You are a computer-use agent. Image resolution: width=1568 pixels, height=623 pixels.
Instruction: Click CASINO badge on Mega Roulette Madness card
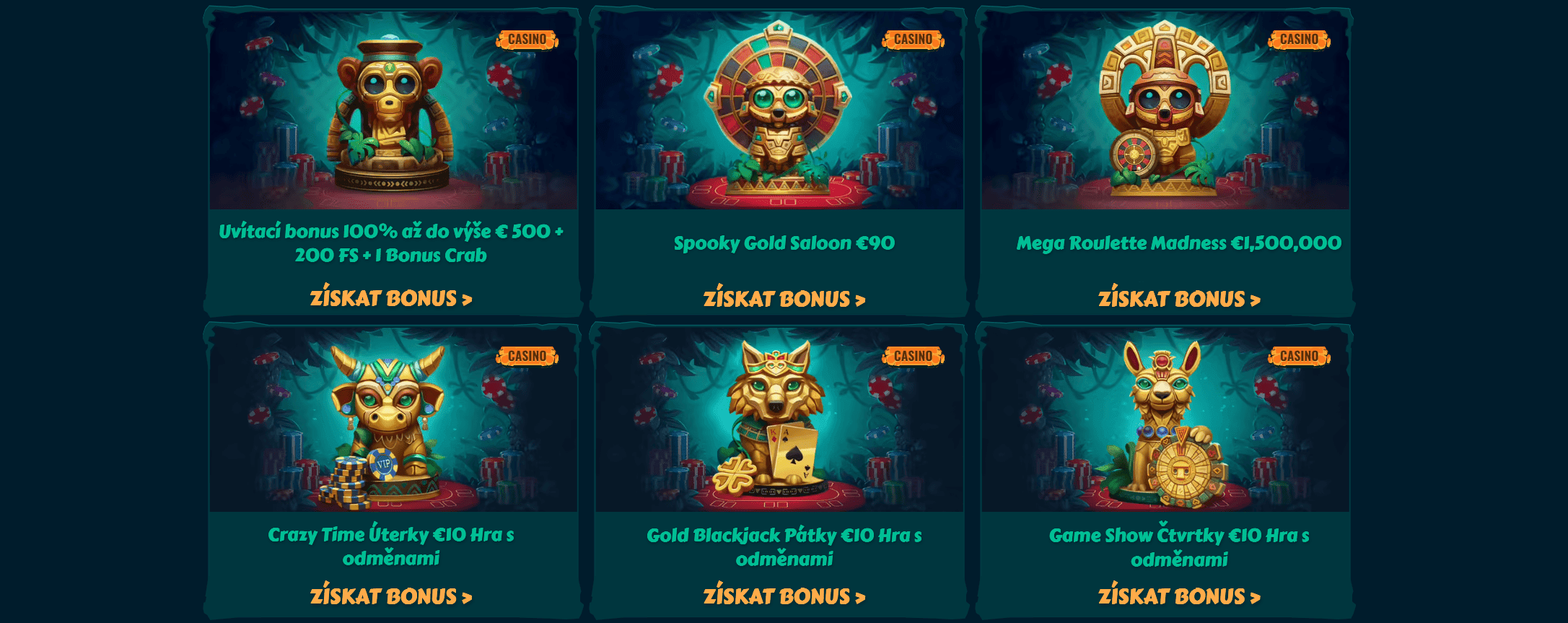(x=1299, y=40)
